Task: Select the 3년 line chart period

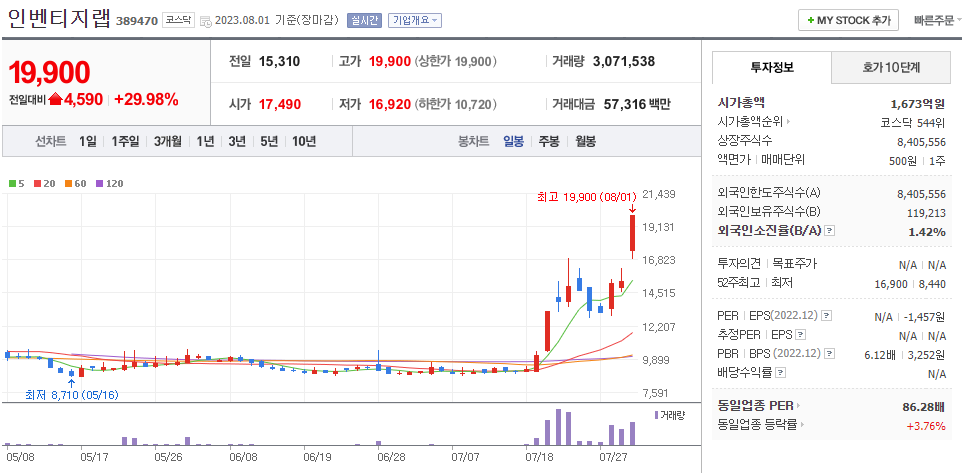Action: (x=237, y=141)
